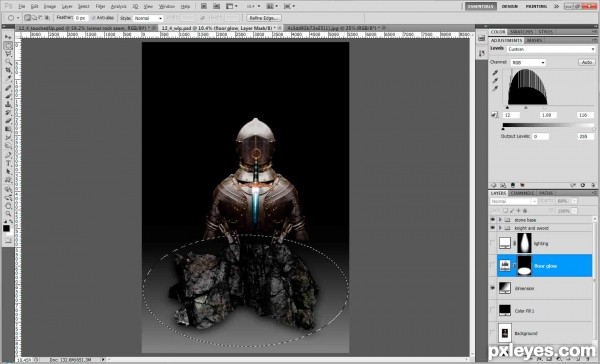Show the floor glow layer
The height and width of the screenshot is (364, 600).
click(x=492, y=265)
